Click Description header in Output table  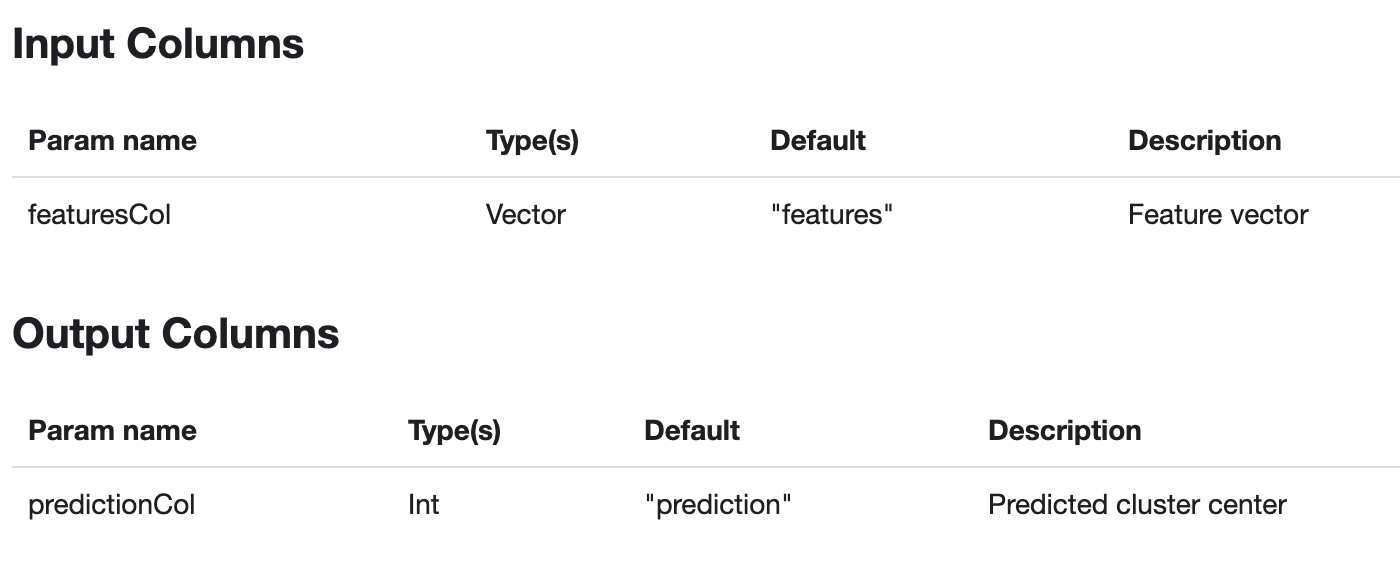[x=1064, y=431]
